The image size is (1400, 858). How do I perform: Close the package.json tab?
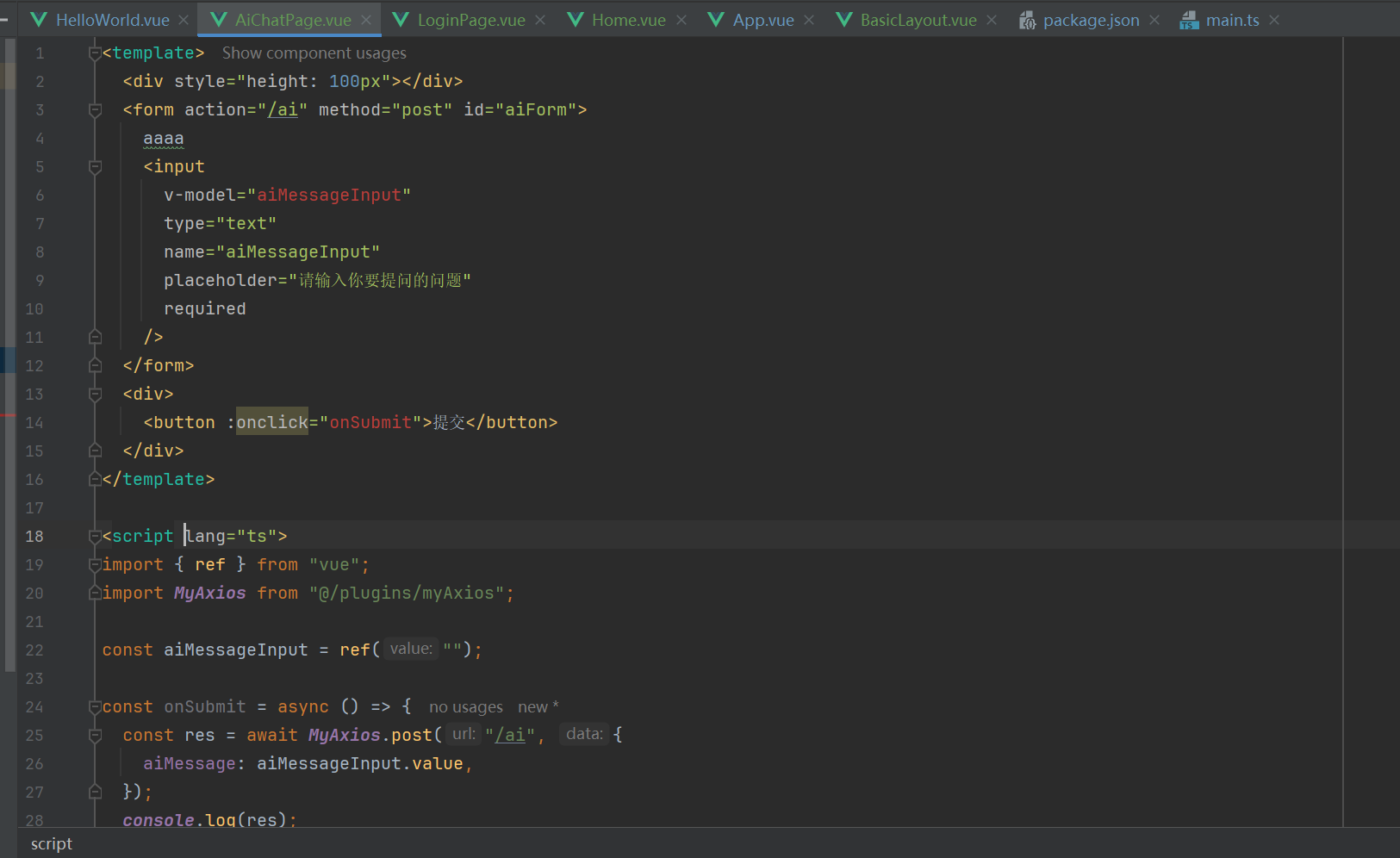[x=1154, y=20]
